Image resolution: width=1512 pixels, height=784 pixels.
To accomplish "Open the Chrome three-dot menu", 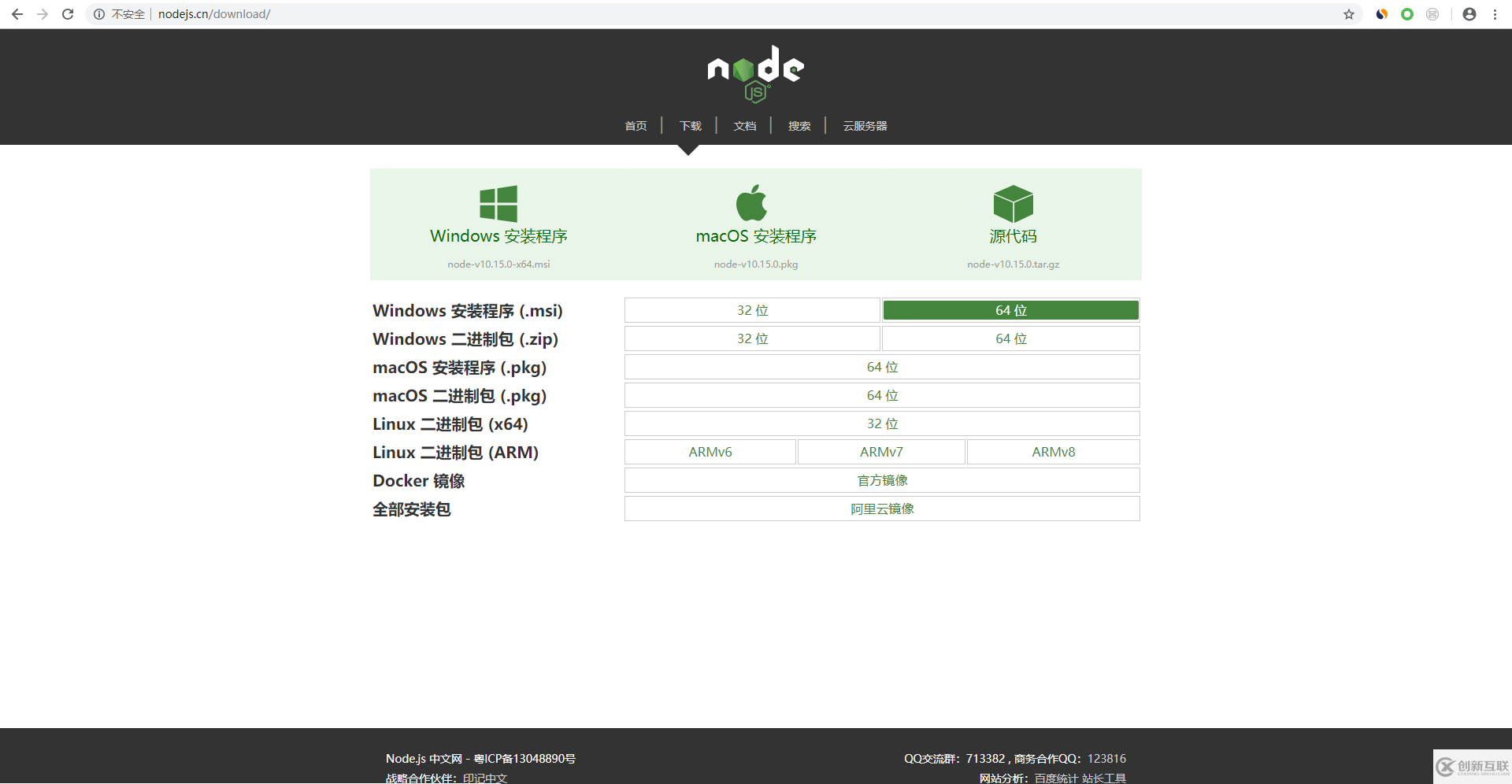I will click(x=1495, y=14).
